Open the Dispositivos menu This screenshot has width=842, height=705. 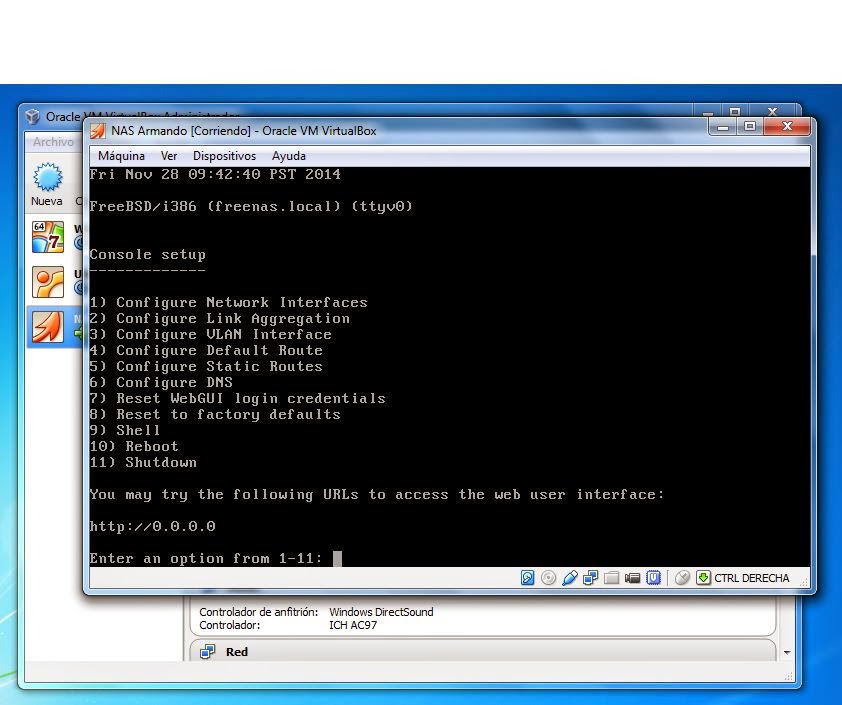point(224,156)
